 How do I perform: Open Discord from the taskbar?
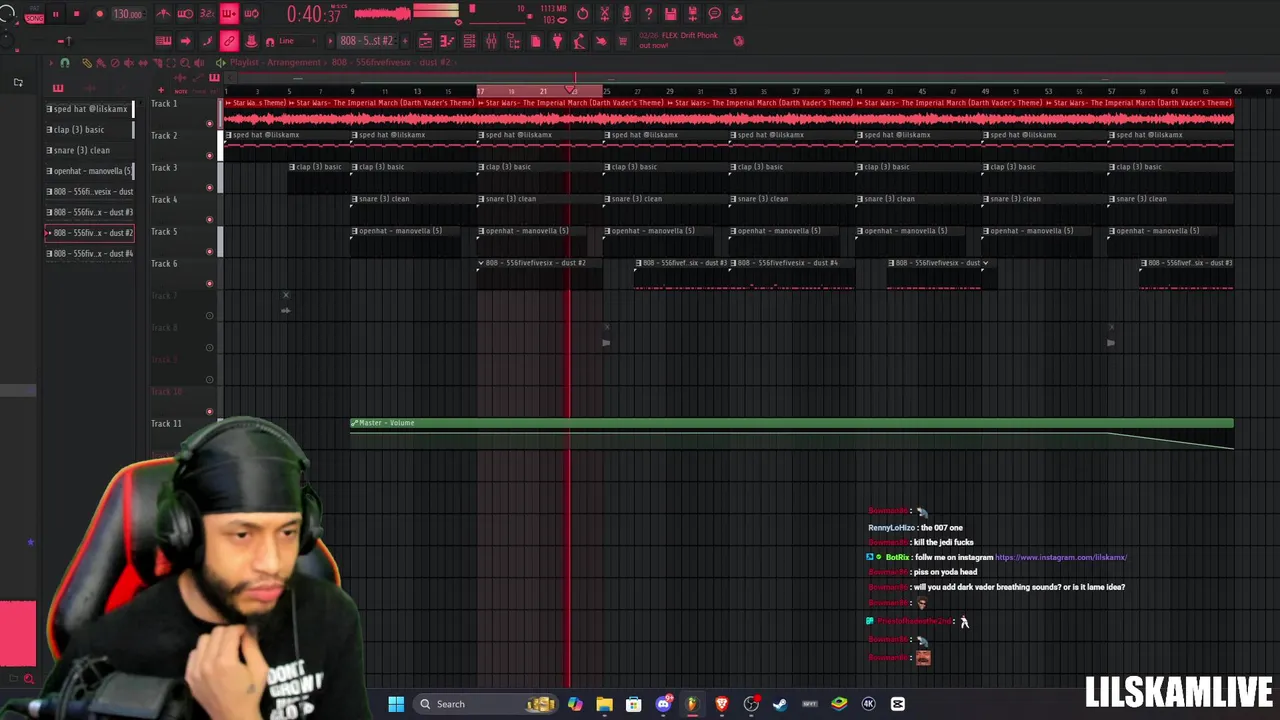coord(663,704)
